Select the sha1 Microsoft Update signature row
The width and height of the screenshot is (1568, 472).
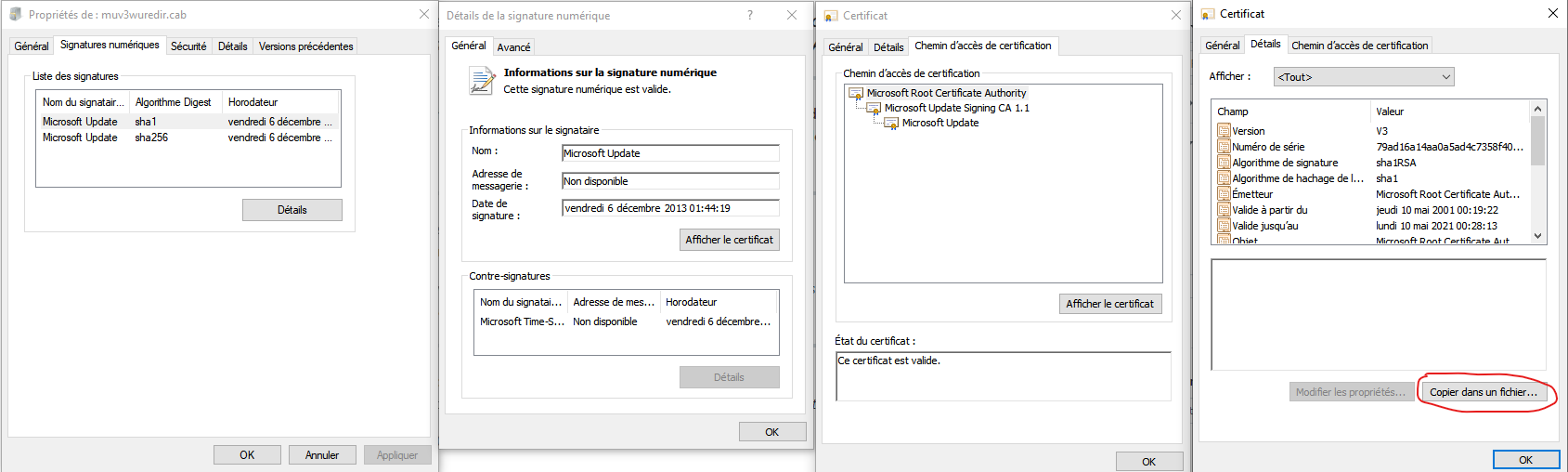coord(188,122)
